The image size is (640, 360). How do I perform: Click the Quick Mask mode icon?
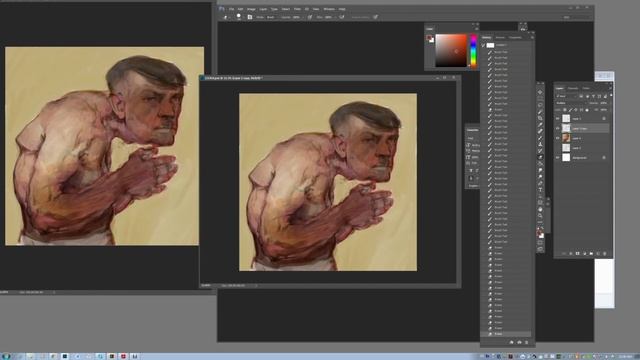coord(540,243)
